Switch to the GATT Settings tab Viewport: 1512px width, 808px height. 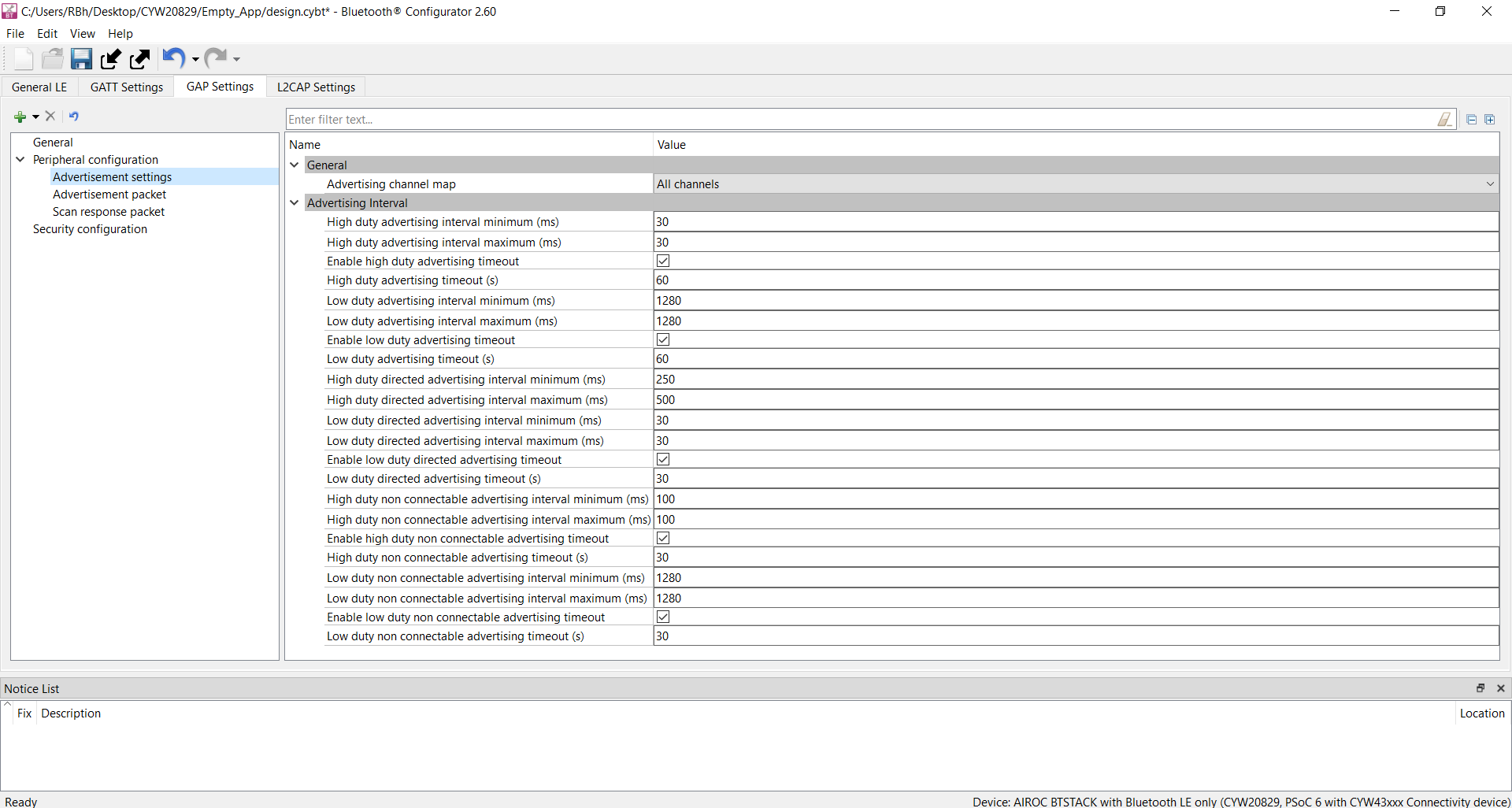click(x=127, y=87)
